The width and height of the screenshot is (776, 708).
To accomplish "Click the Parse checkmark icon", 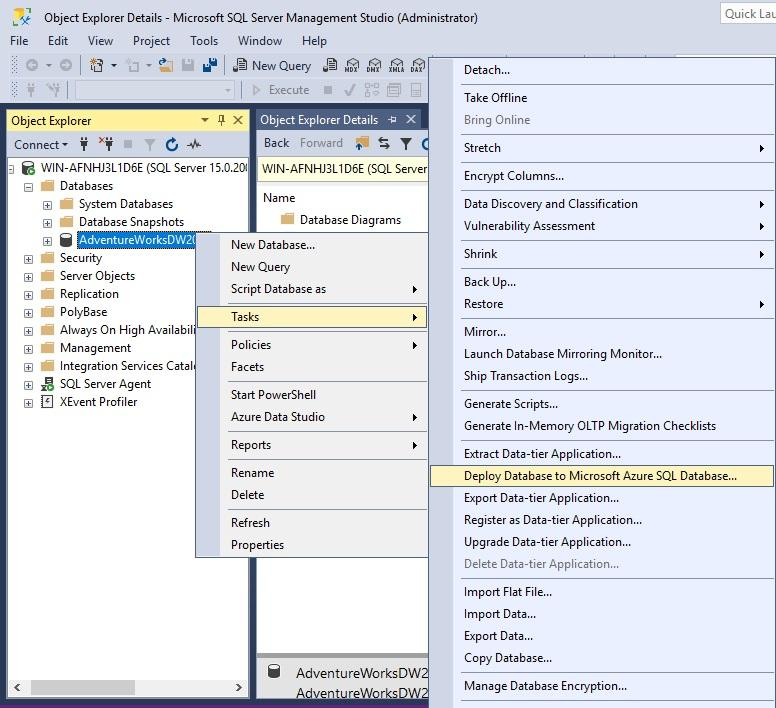I will click(350, 90).
